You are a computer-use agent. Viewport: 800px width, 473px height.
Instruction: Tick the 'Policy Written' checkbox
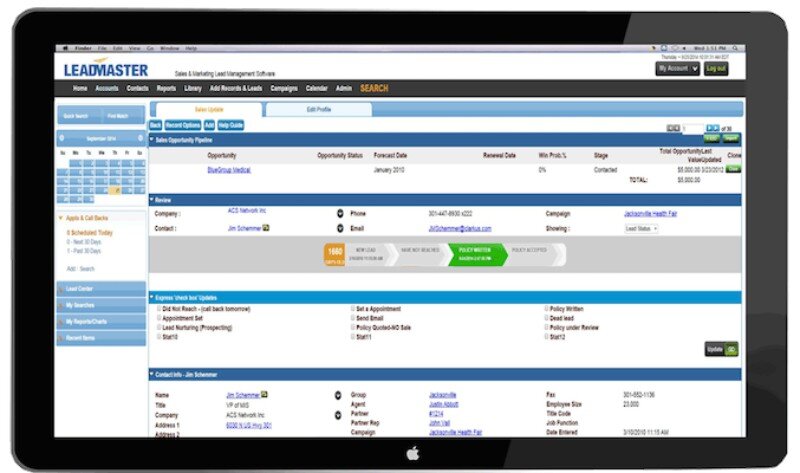pyautogui.click(x=548, y=310)
